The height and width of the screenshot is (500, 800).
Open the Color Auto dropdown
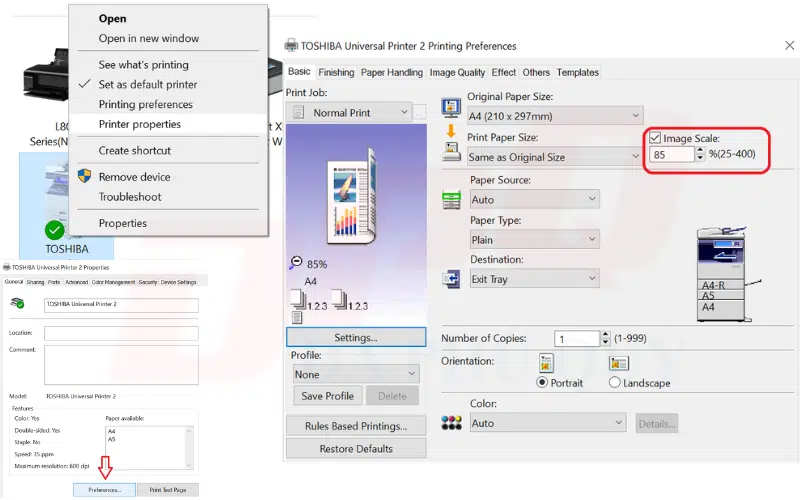(x=548, y=422)
